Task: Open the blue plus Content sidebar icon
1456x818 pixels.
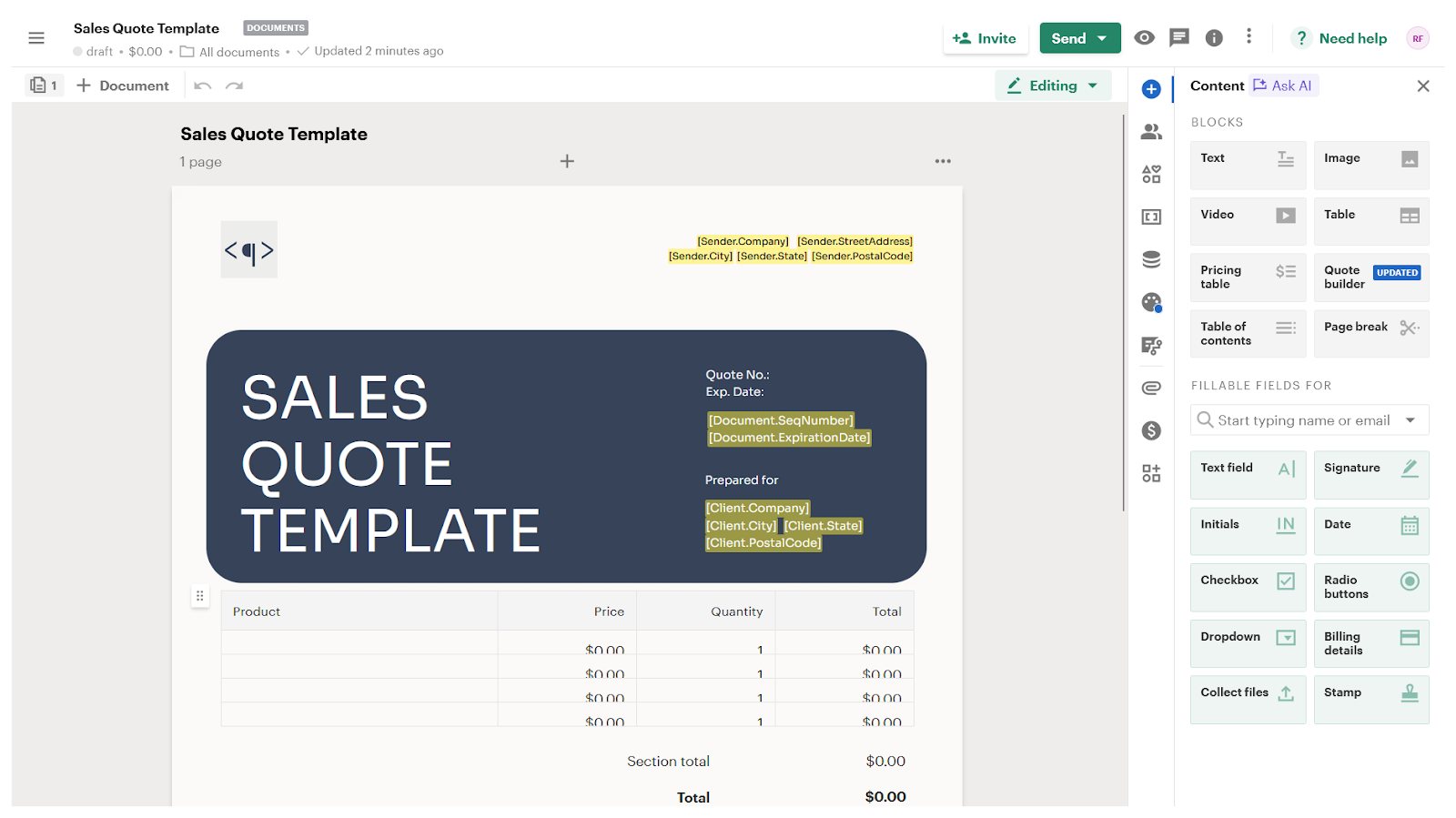Action: pyautogui.click(x=1151, y=88)
